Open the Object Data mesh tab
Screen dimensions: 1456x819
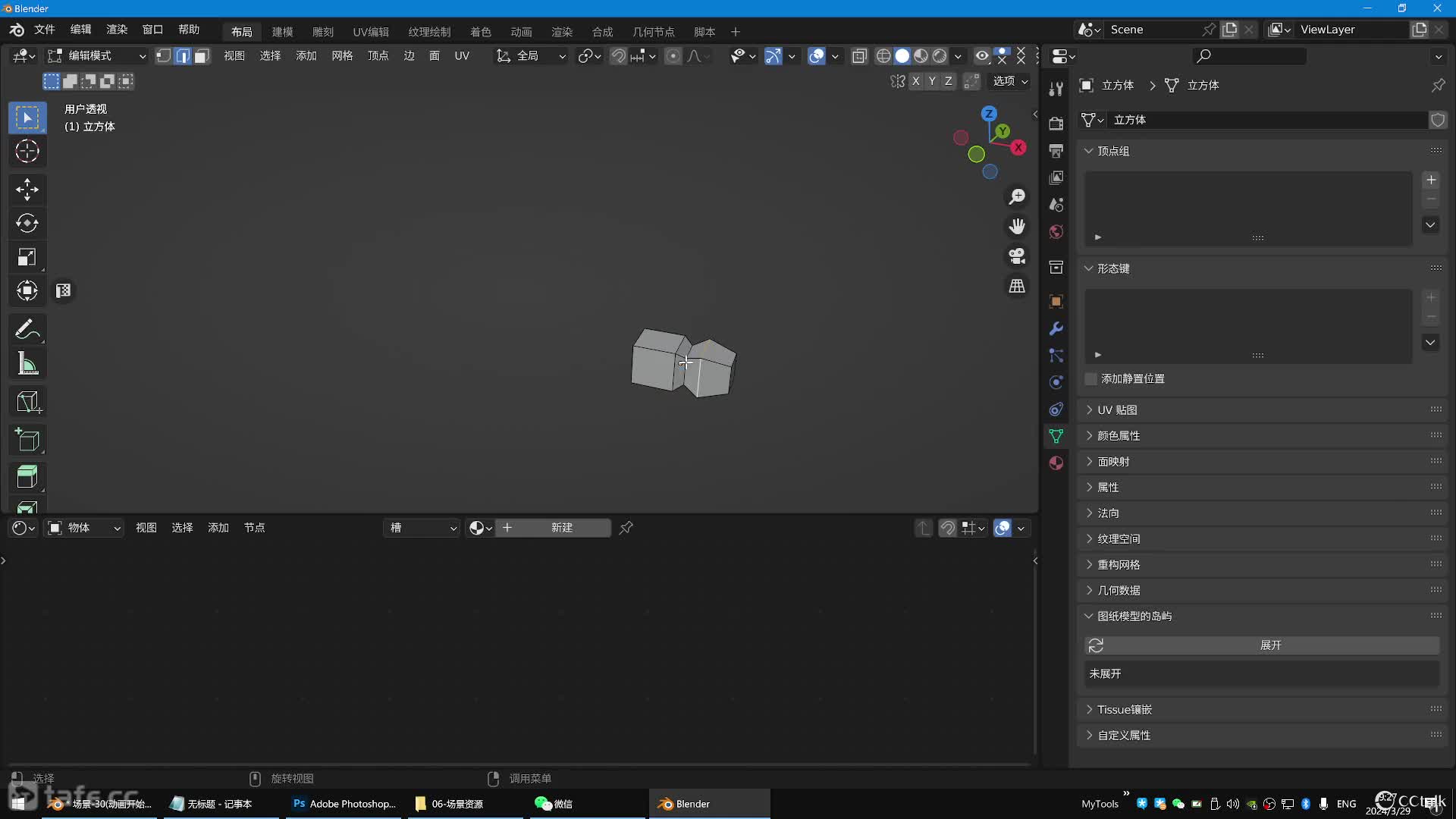click(x=1056, y=436)
